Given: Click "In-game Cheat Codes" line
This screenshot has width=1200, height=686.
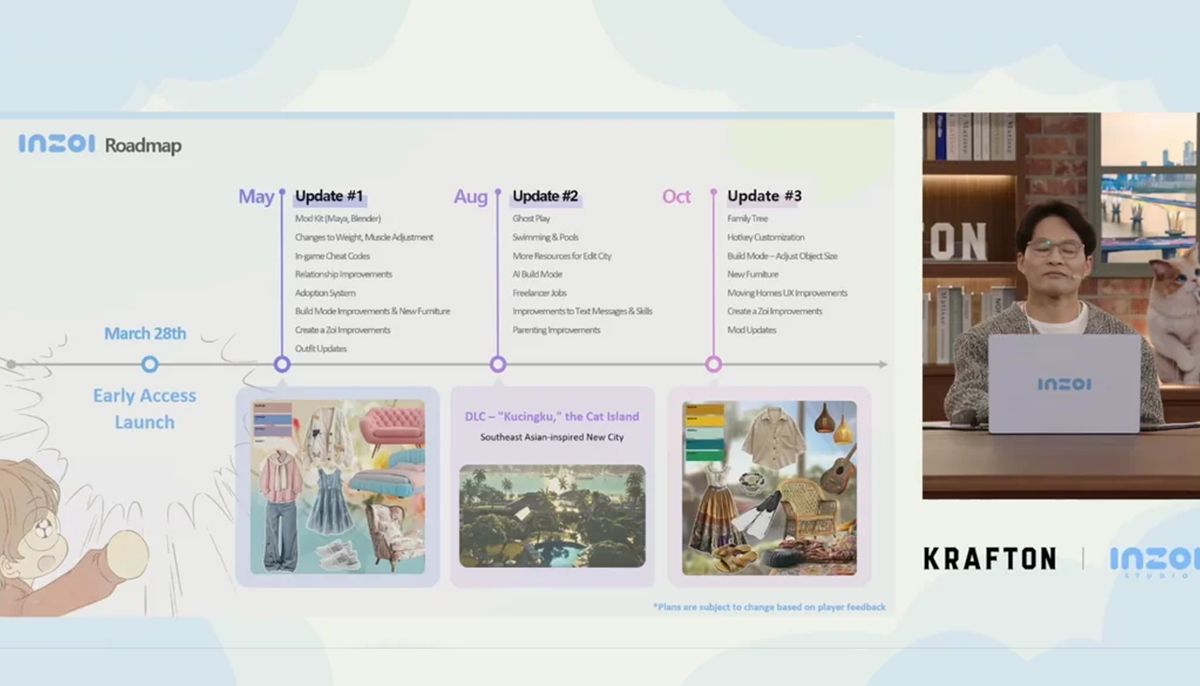Looking at the screenshot, I should coord(332,256).
